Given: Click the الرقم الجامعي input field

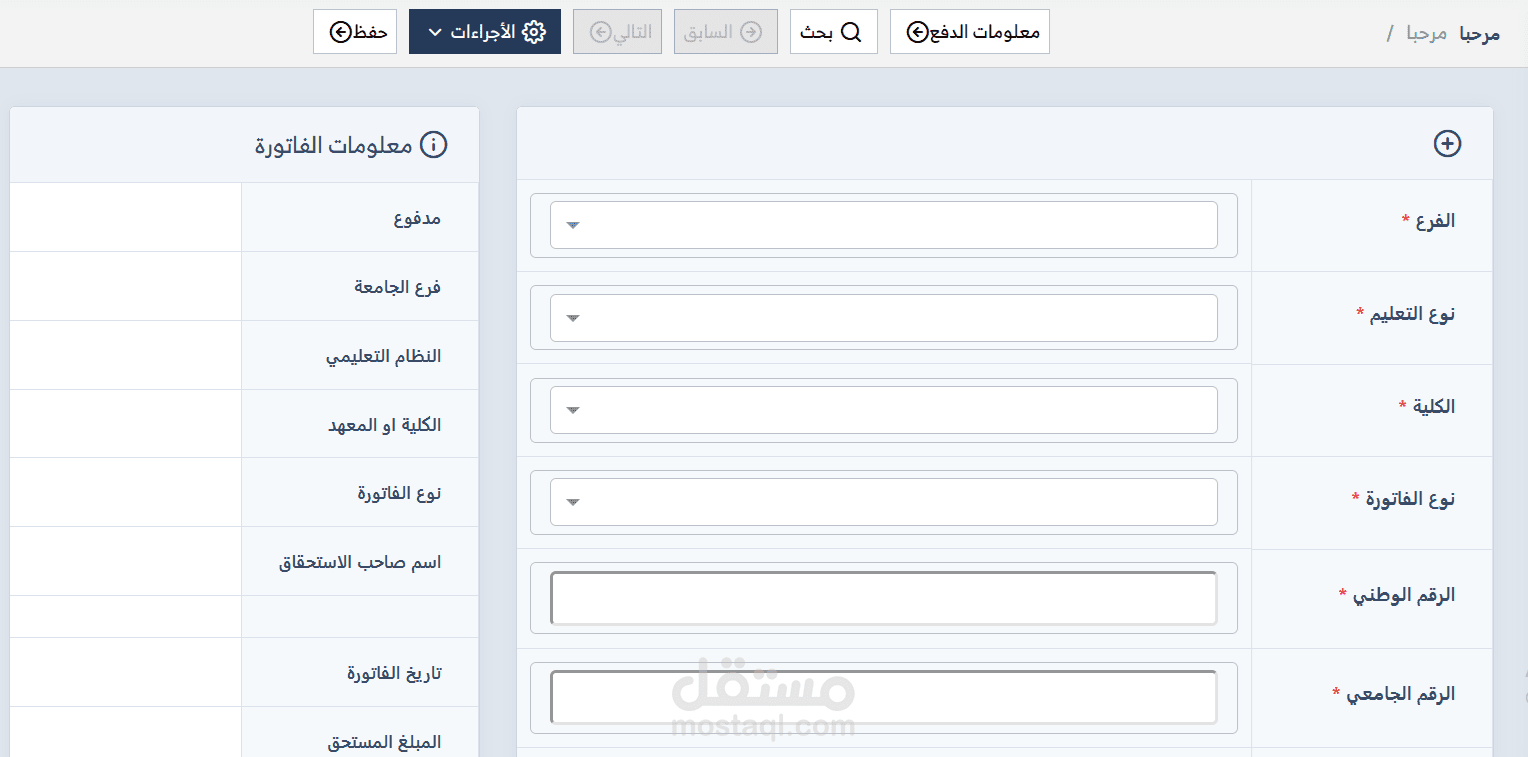Looking at the screenshot, I should click(884, 697).
